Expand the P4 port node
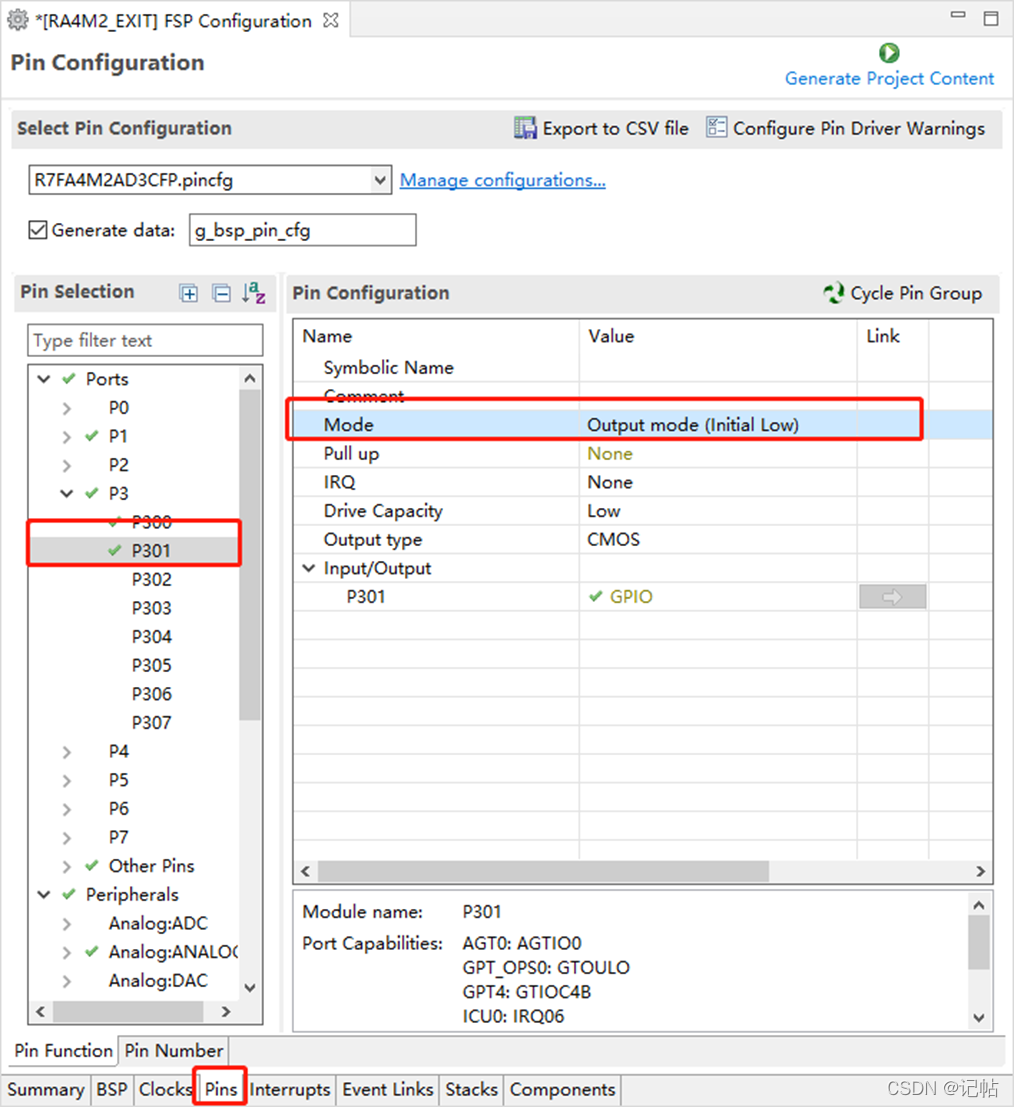The image size is (1014, 1107). [x=66, y=752]
